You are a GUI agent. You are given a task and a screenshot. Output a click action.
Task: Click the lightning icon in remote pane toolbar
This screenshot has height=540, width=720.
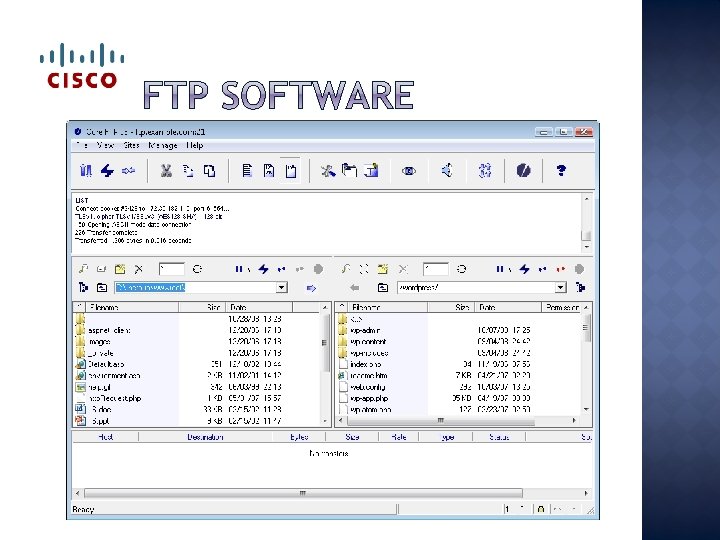[524, 269]
